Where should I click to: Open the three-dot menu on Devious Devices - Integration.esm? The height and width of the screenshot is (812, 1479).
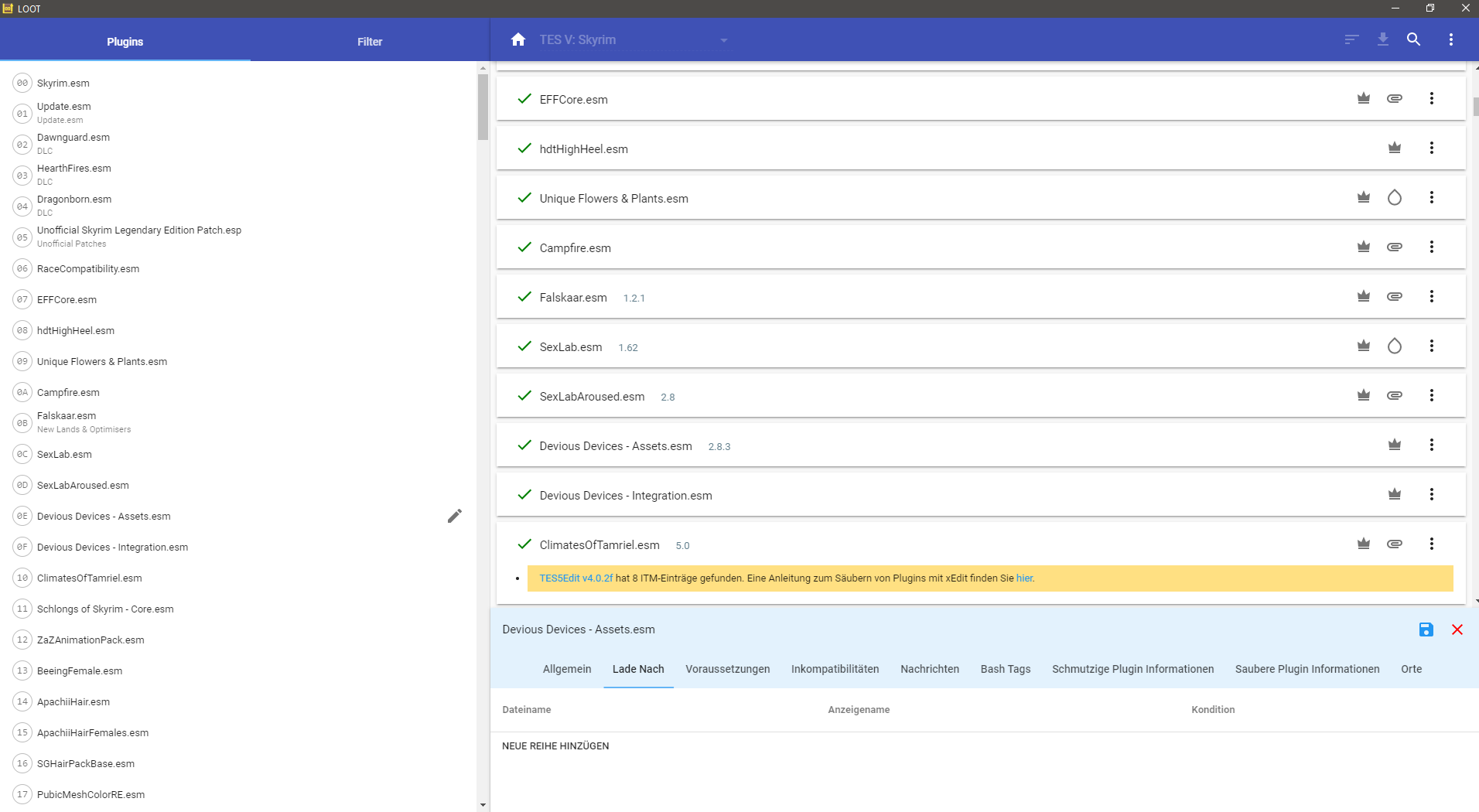(x=1432, y=494)
